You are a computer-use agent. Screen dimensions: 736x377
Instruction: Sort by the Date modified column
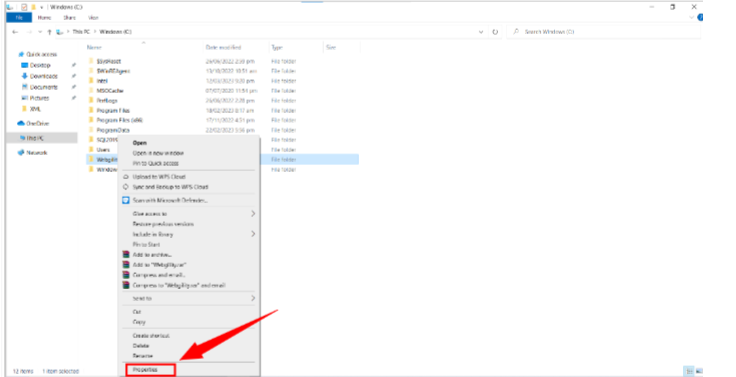point(223,47)
